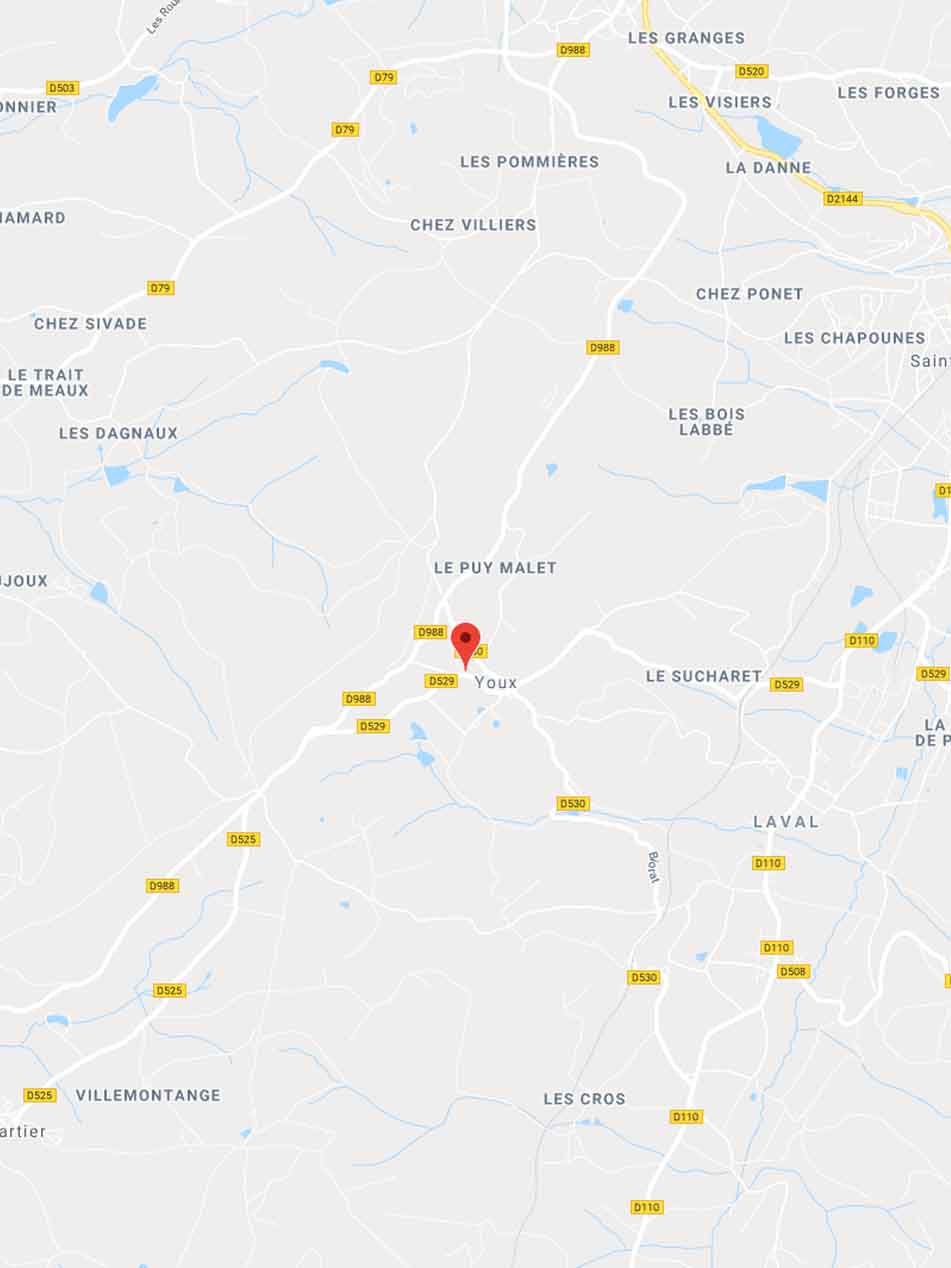Viewport: 951px width, 1268px height.
Task: Click the Laval place label
Action: tap(786, 821)
